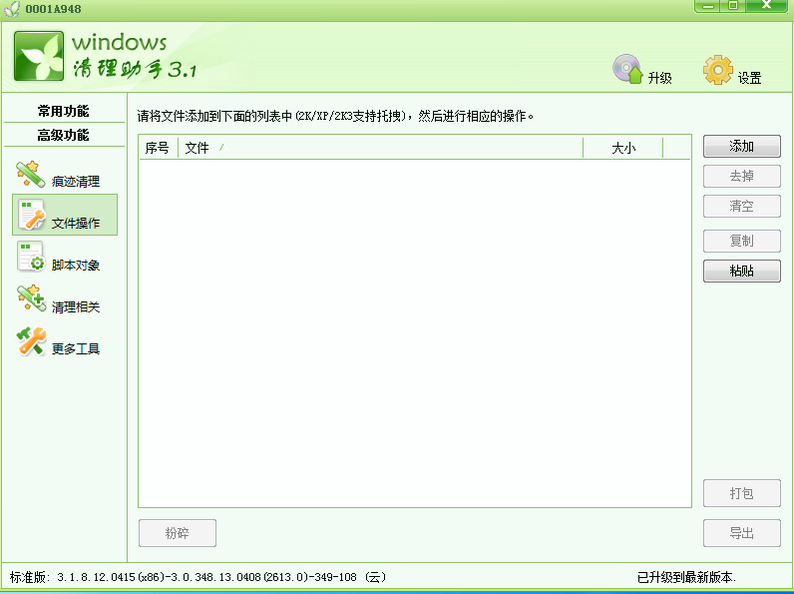This screenshot has height=594, width=794.
Task: Click the 打包 button
Action: (x=742, y=493)
